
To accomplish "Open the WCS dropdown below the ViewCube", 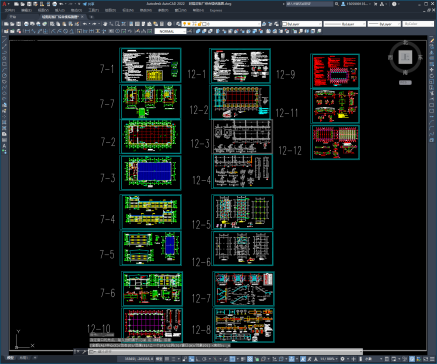I will click(405, 82).
